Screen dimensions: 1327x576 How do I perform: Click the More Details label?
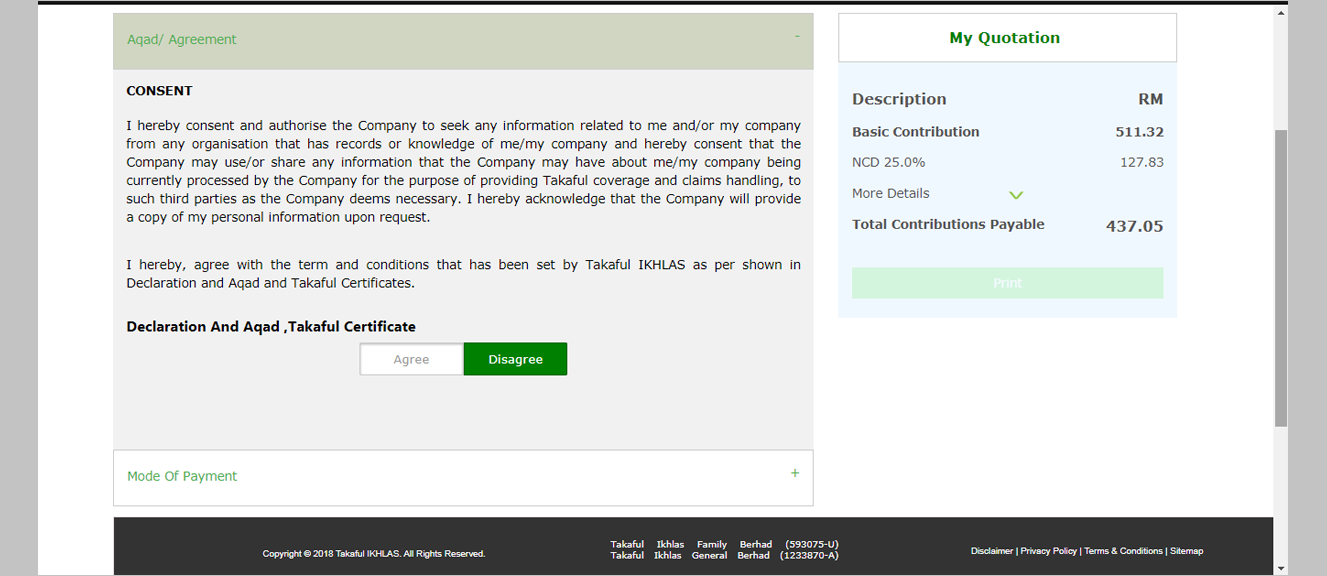(x=890, y=193)
